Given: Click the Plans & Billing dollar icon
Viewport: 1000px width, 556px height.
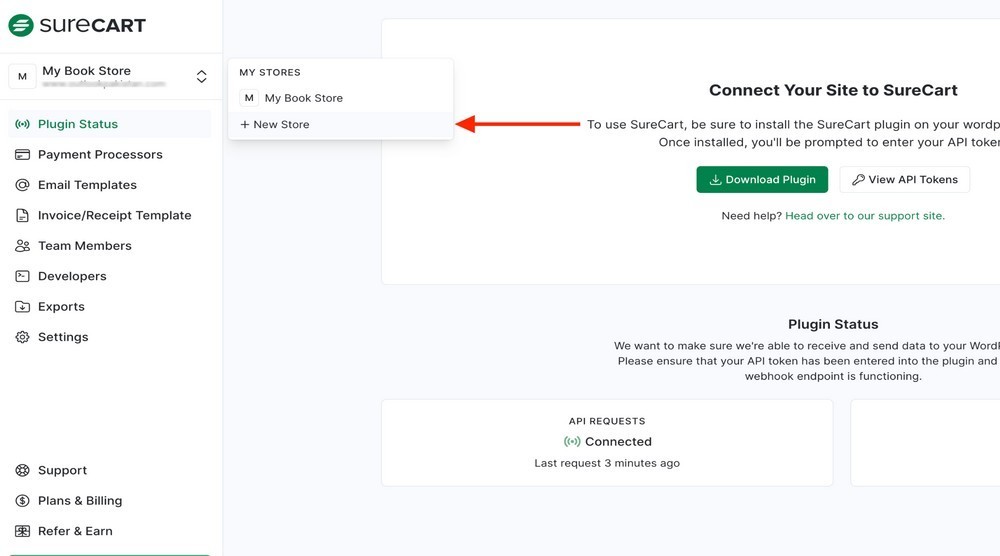Looking at the screenshot, I should click(22, 501).
